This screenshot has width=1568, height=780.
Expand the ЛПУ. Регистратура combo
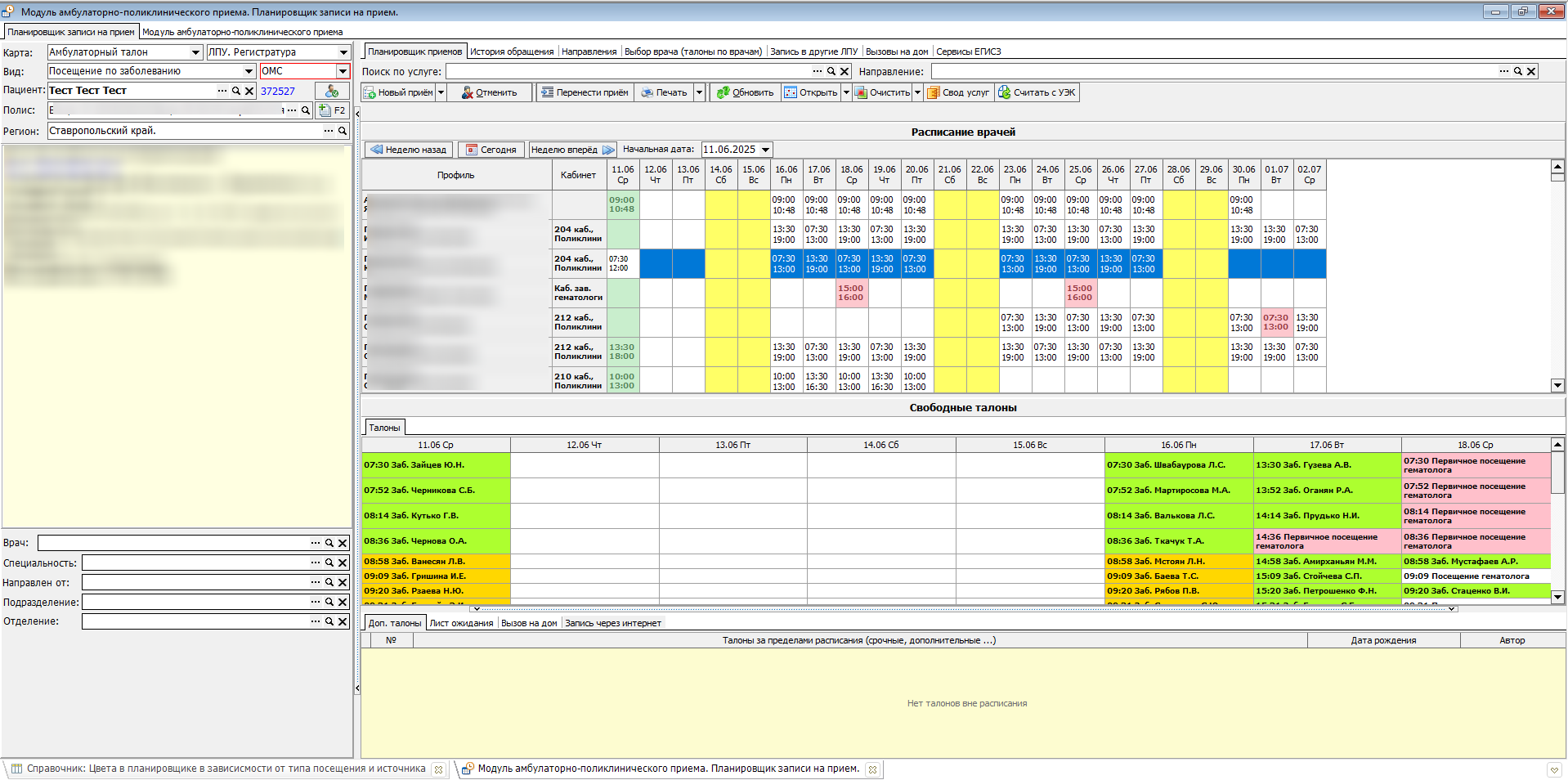343,52
